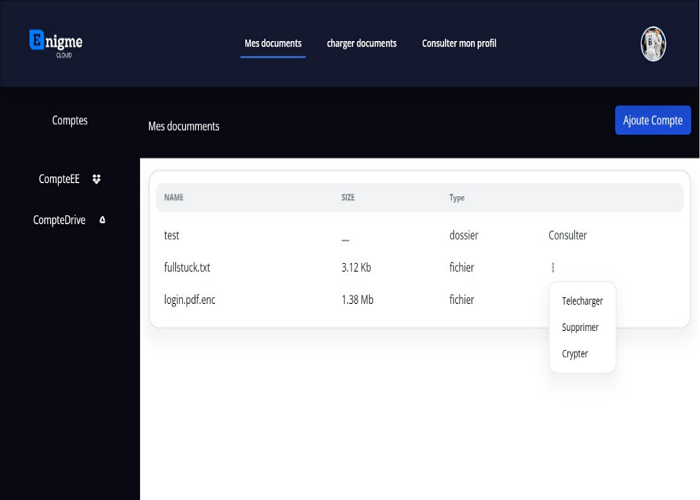The height and width of the screenshot is (500, 700).
Task: Sort by the NAME column header
Action: pyautogui.click(x=174, y=198)
